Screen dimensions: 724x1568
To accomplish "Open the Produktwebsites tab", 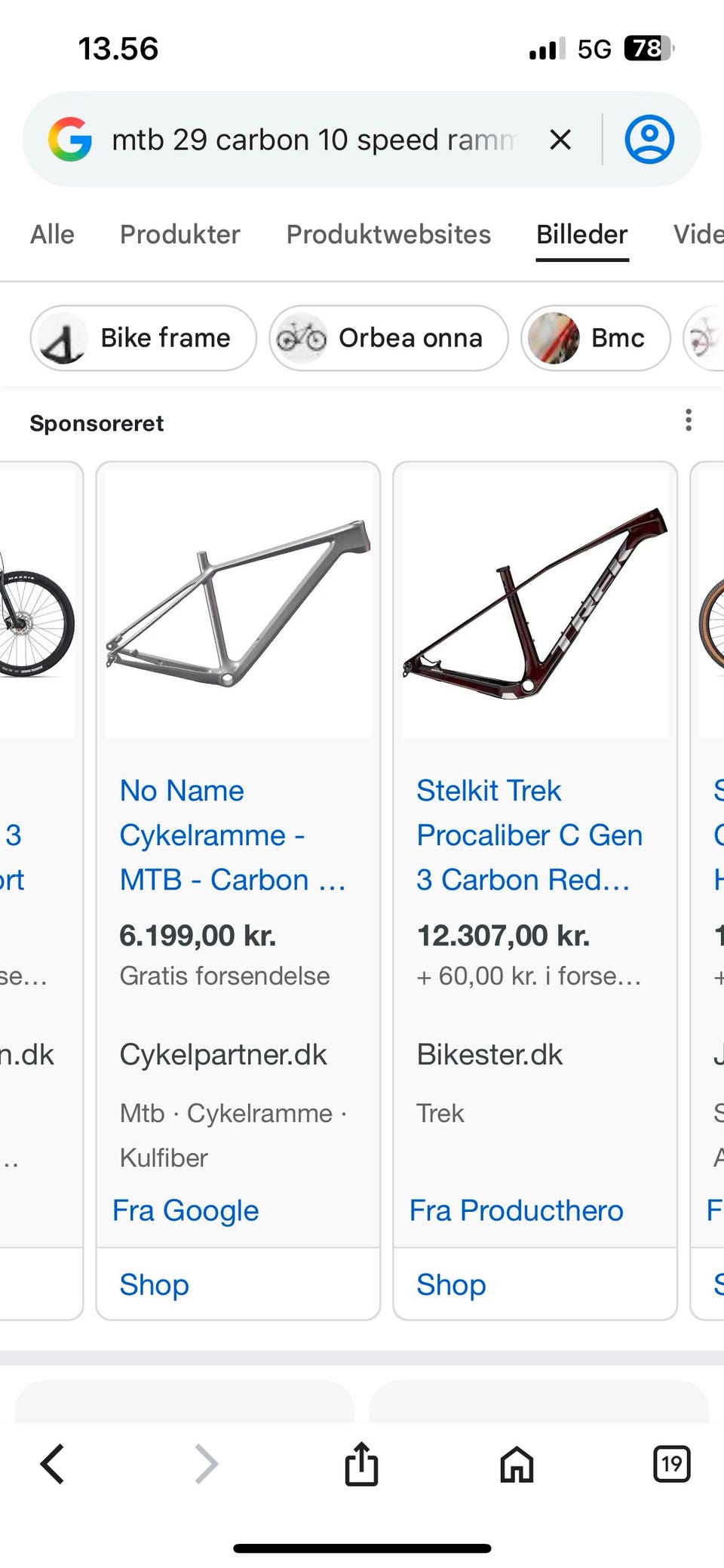I will (388, 235).
